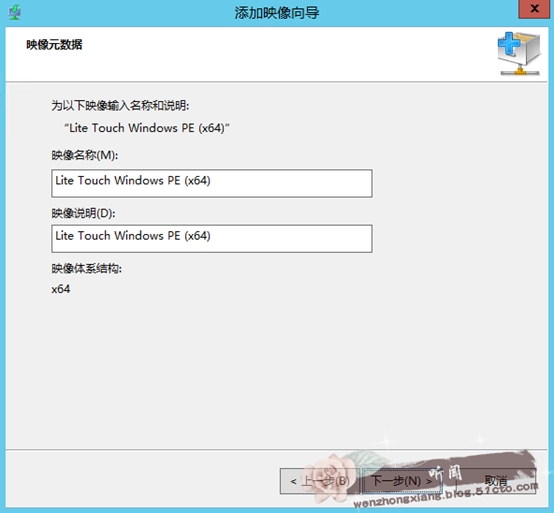Click the 为以下映像输入名称和说明 instruction text
Screen dimensions: 554x513
pos(120,105)
